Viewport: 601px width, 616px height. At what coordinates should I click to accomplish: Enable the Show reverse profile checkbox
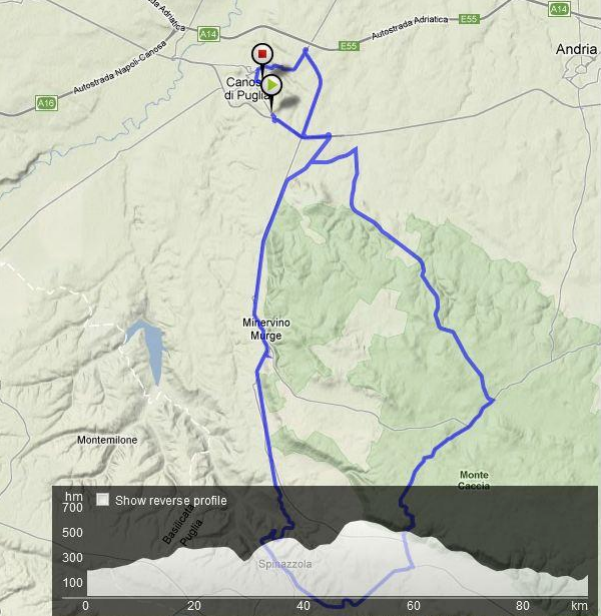[103, 500]
